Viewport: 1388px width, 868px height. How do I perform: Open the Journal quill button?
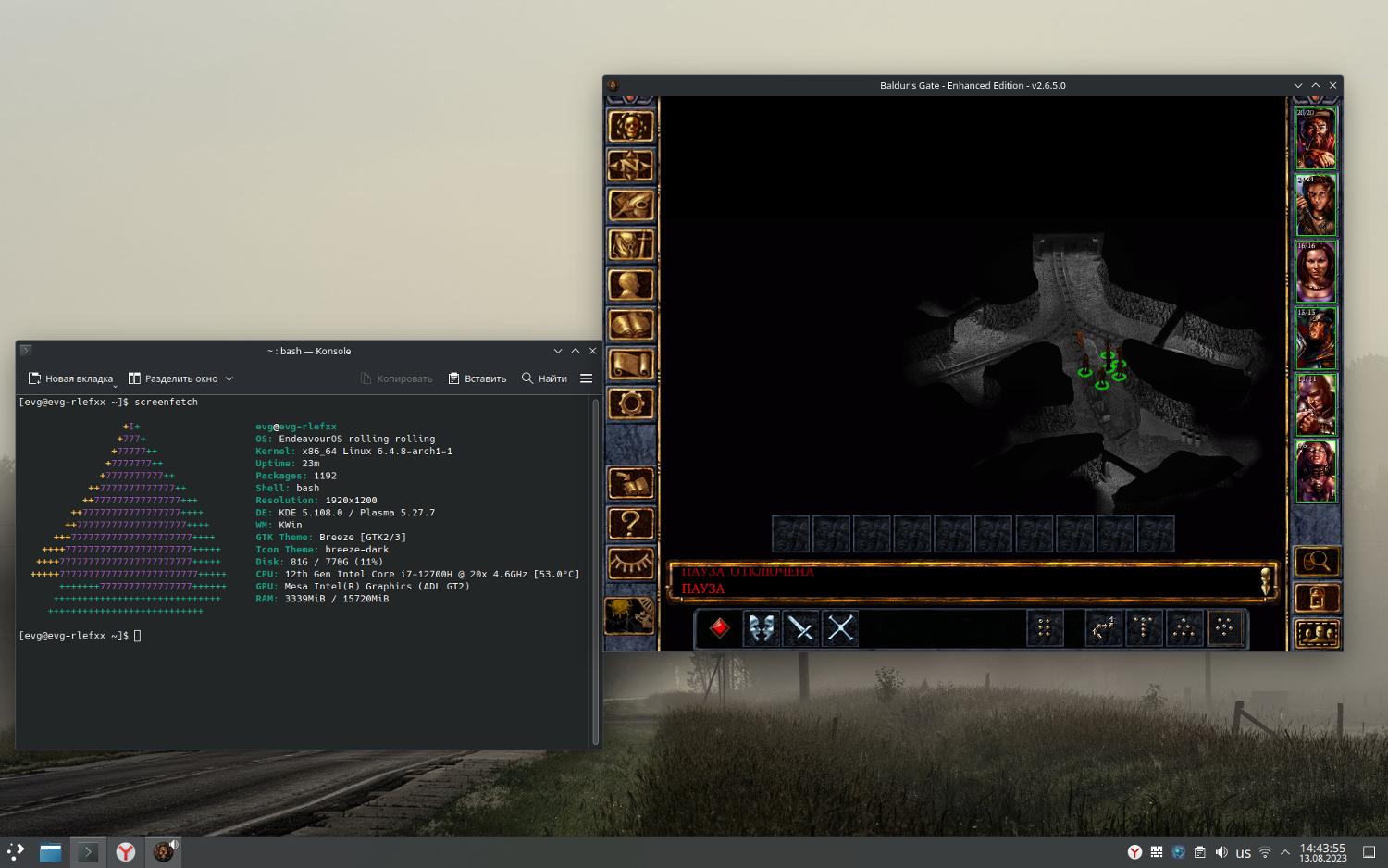pyautogui.click(x=630, y=206)
